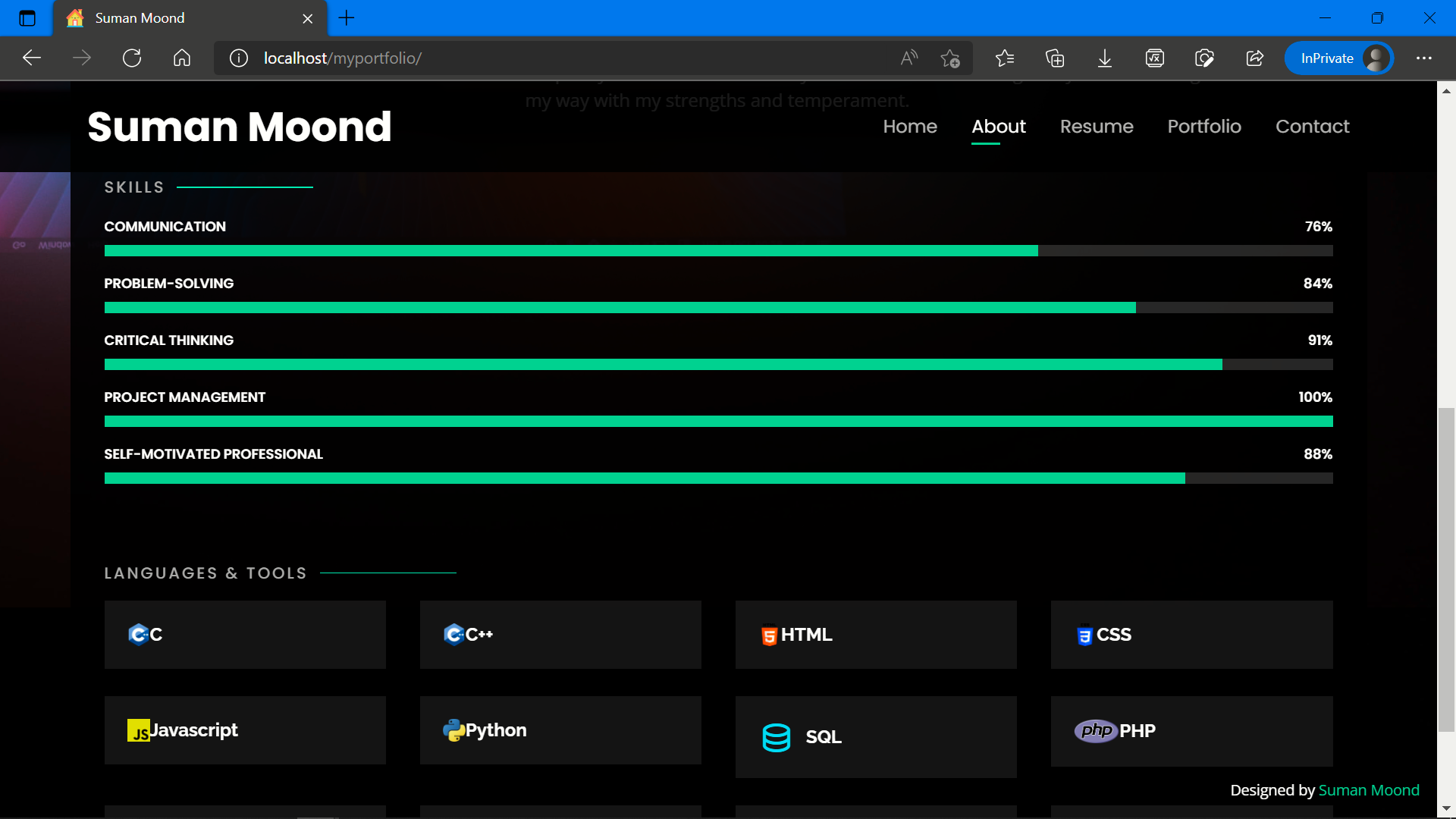
Task: Open the tab actions menu icon
Action: point(27,18)
